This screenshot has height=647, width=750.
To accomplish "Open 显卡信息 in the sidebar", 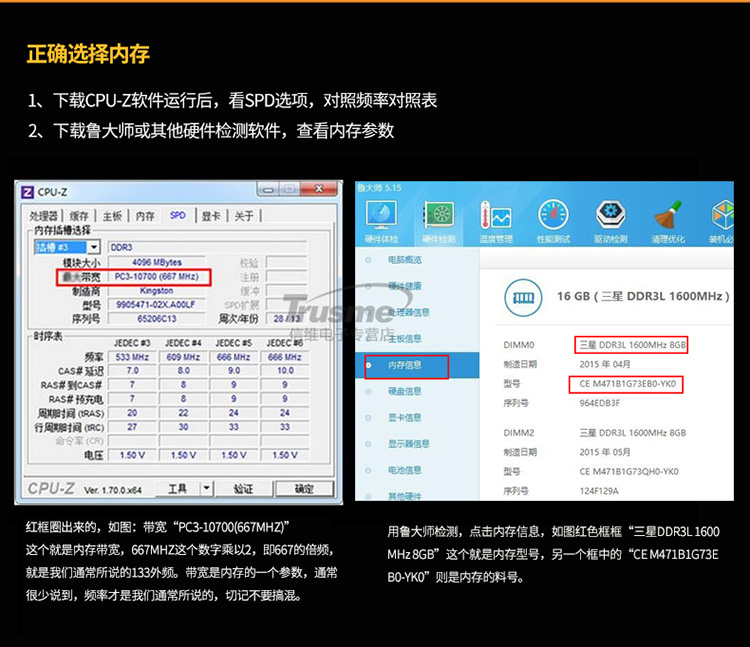I will click(405, 418).
